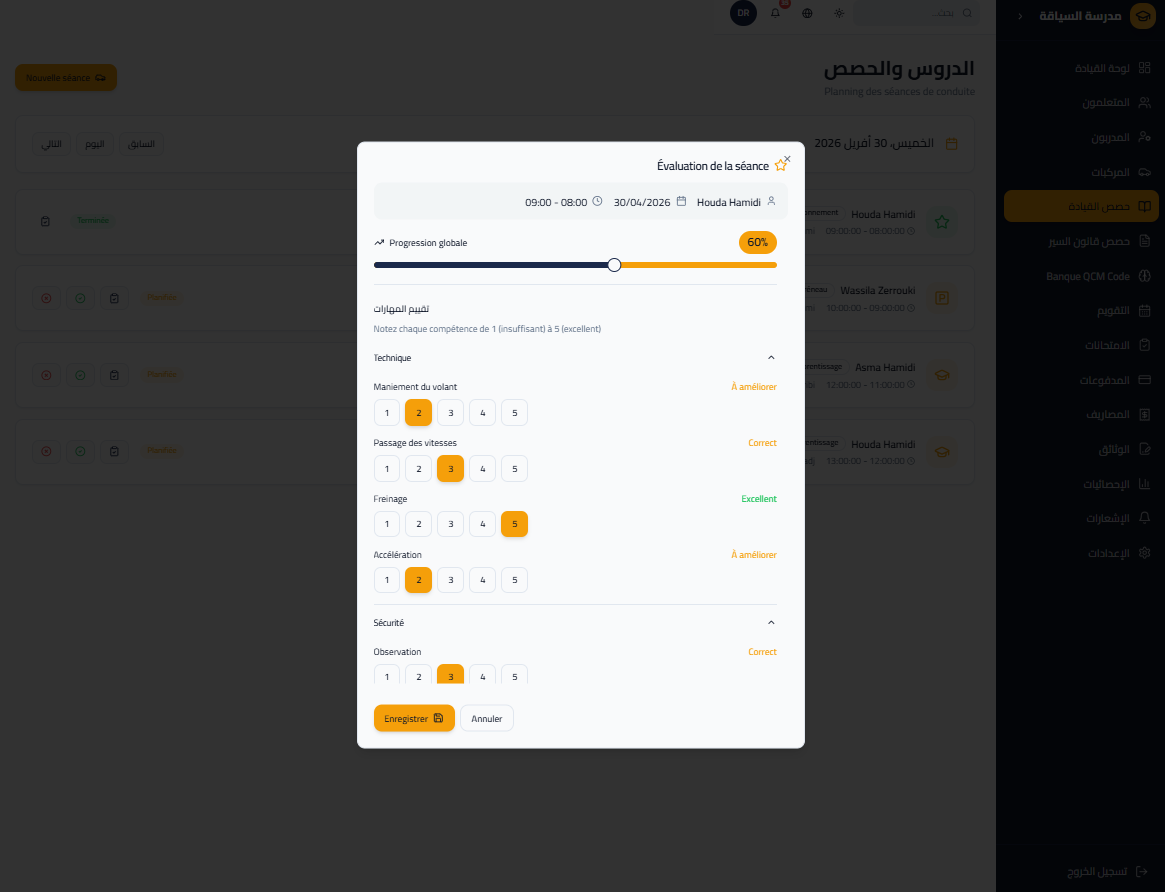The height and width of the screenshot is (892, 1165).
Task: Click the logout icon at sidebar bottom
Action: tap(1142, 871)
